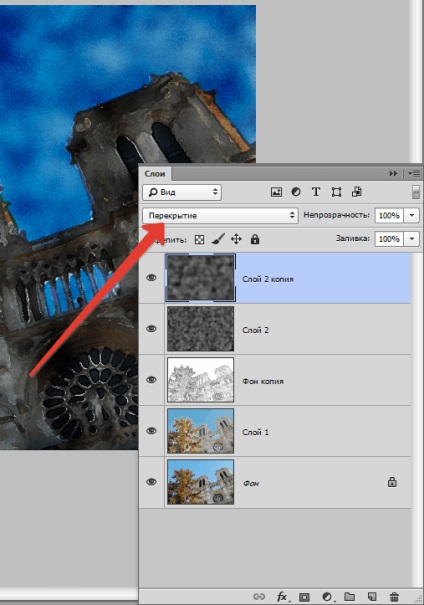The image size is (424, 605).
Task: Click the delete layer trash icon
Action: coord(394,597)
